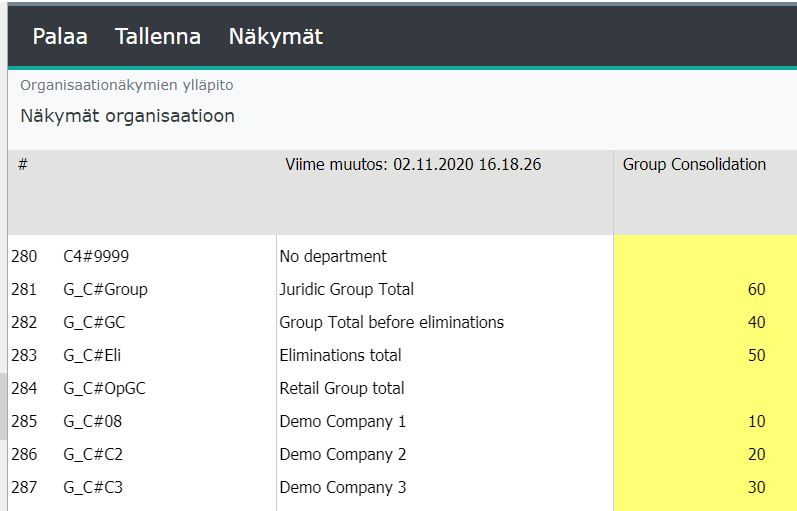Image resolution: width=797 pixels, height=511 pixels.
Task: Click the G_C#Eli code cell
Action: (x=93, y=356)
